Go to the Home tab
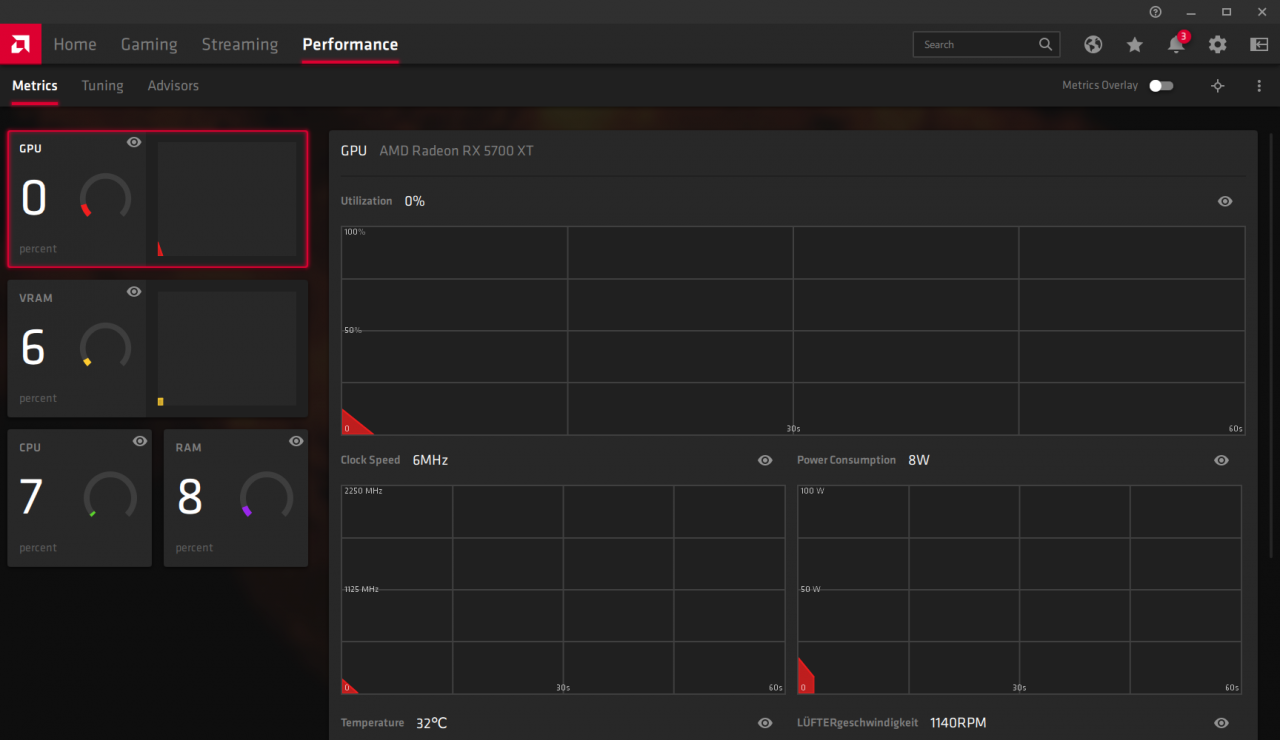The width and height of the screenshot is (1280, 740). (75, 44)
